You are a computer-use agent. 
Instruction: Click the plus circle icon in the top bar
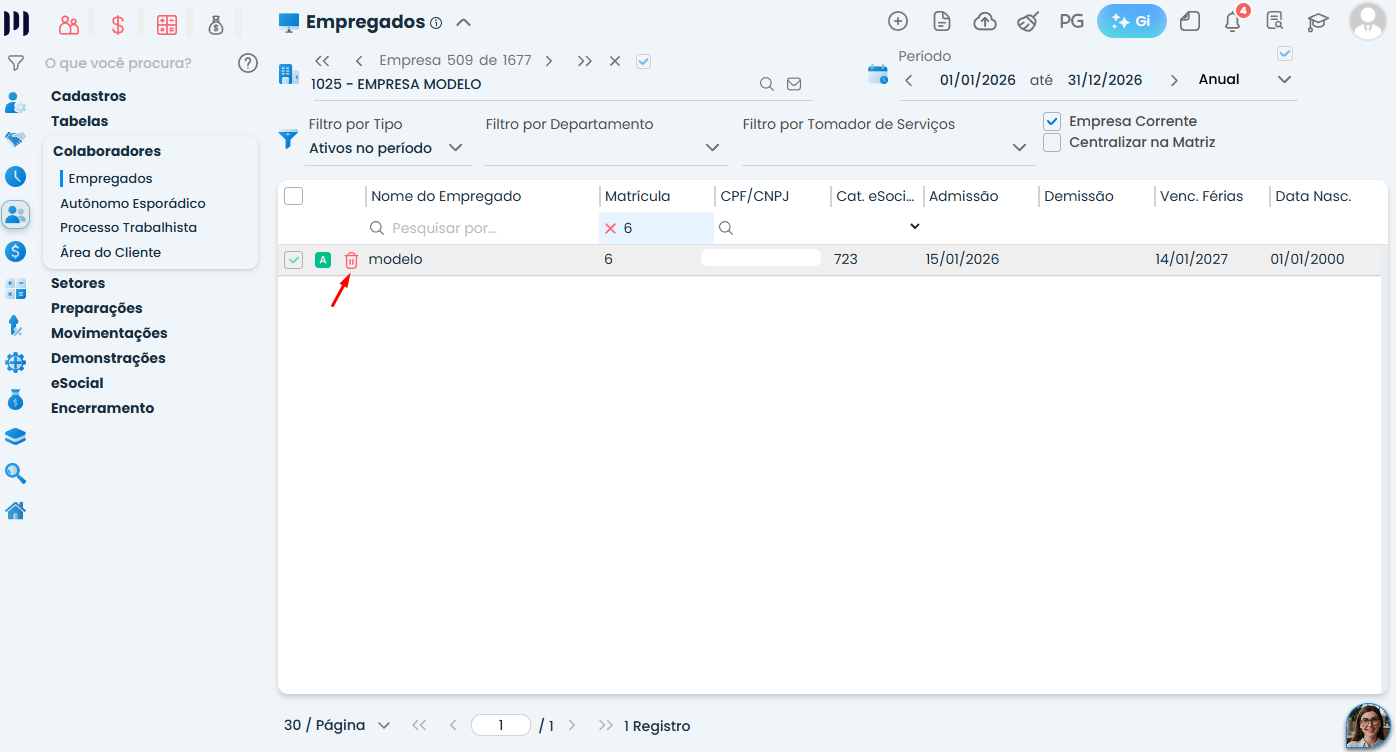[x=898, y=21]
